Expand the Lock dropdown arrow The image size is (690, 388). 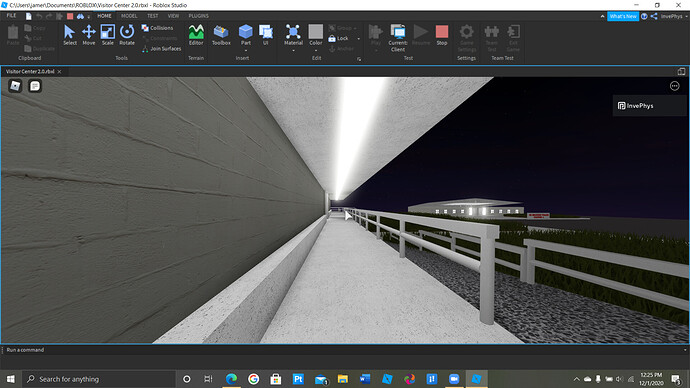pos(359,39)
